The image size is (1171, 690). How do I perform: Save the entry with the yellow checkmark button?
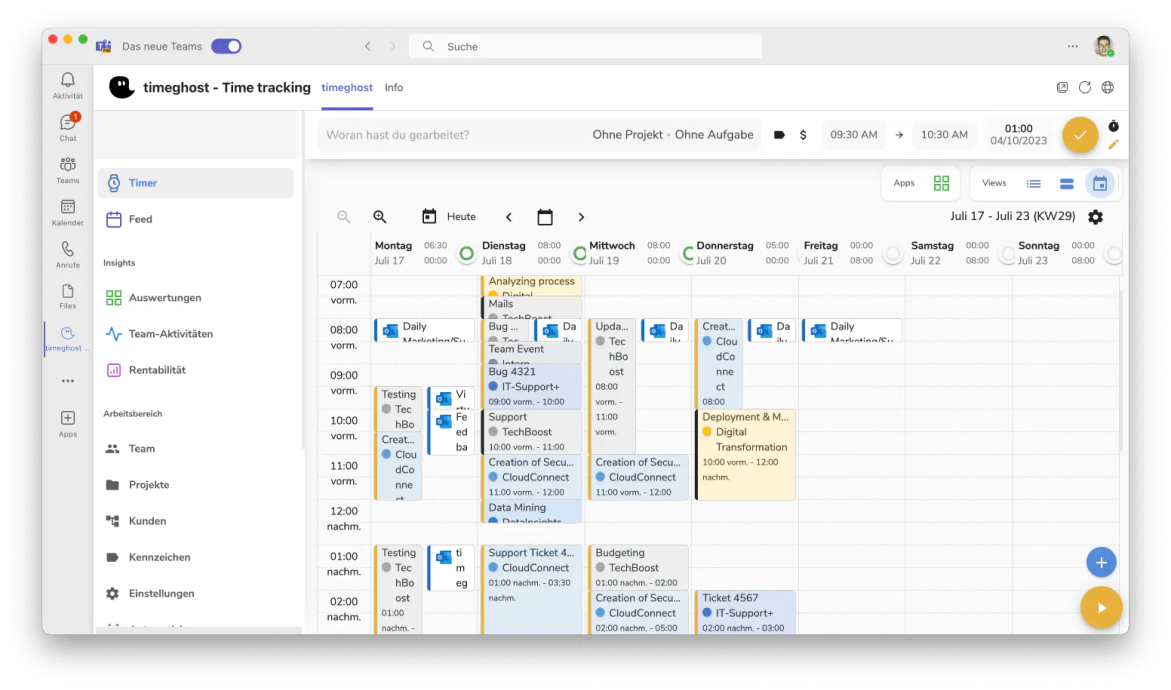pos(1080,133)
